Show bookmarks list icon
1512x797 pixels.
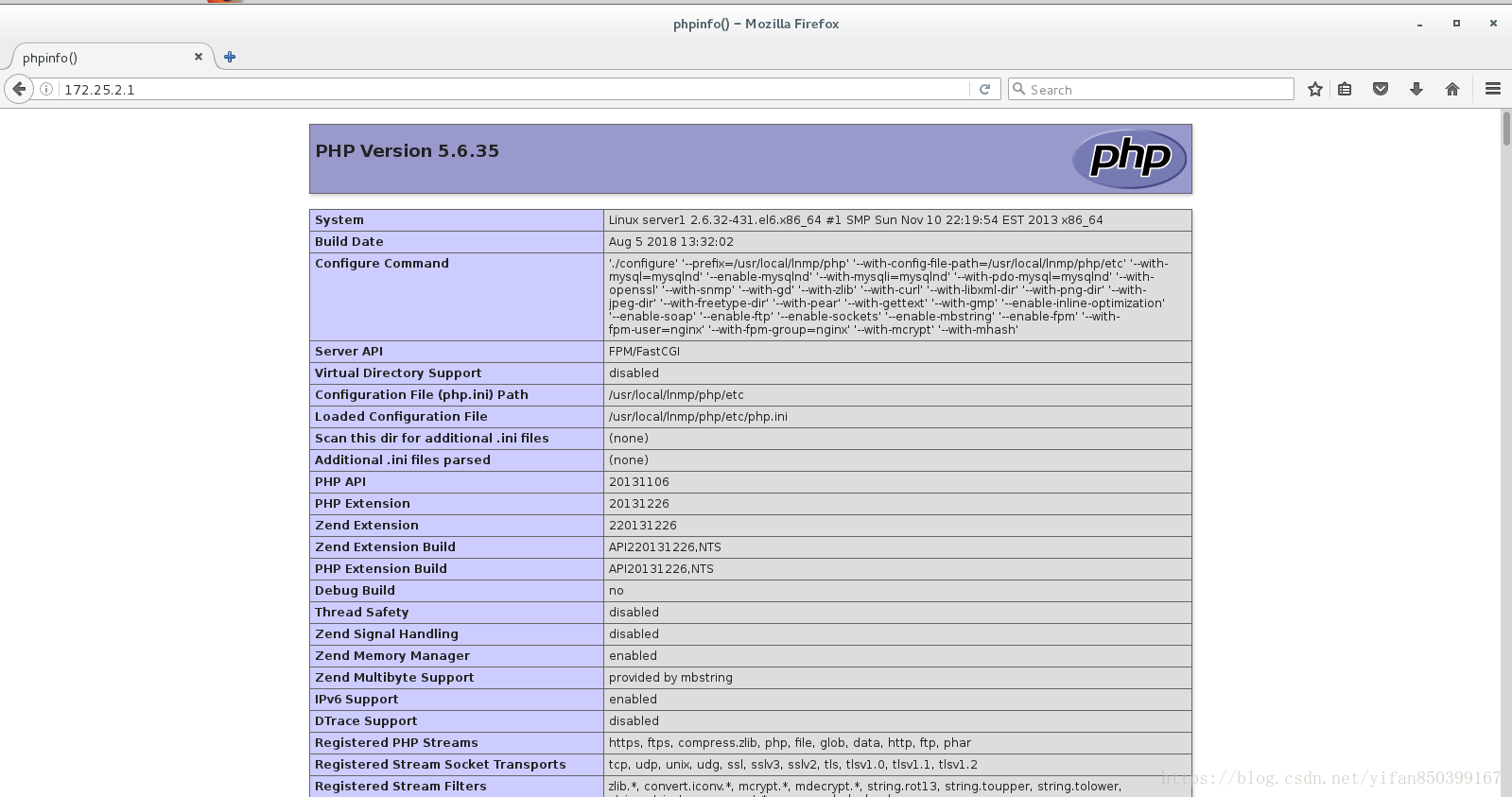(1345, 89)
